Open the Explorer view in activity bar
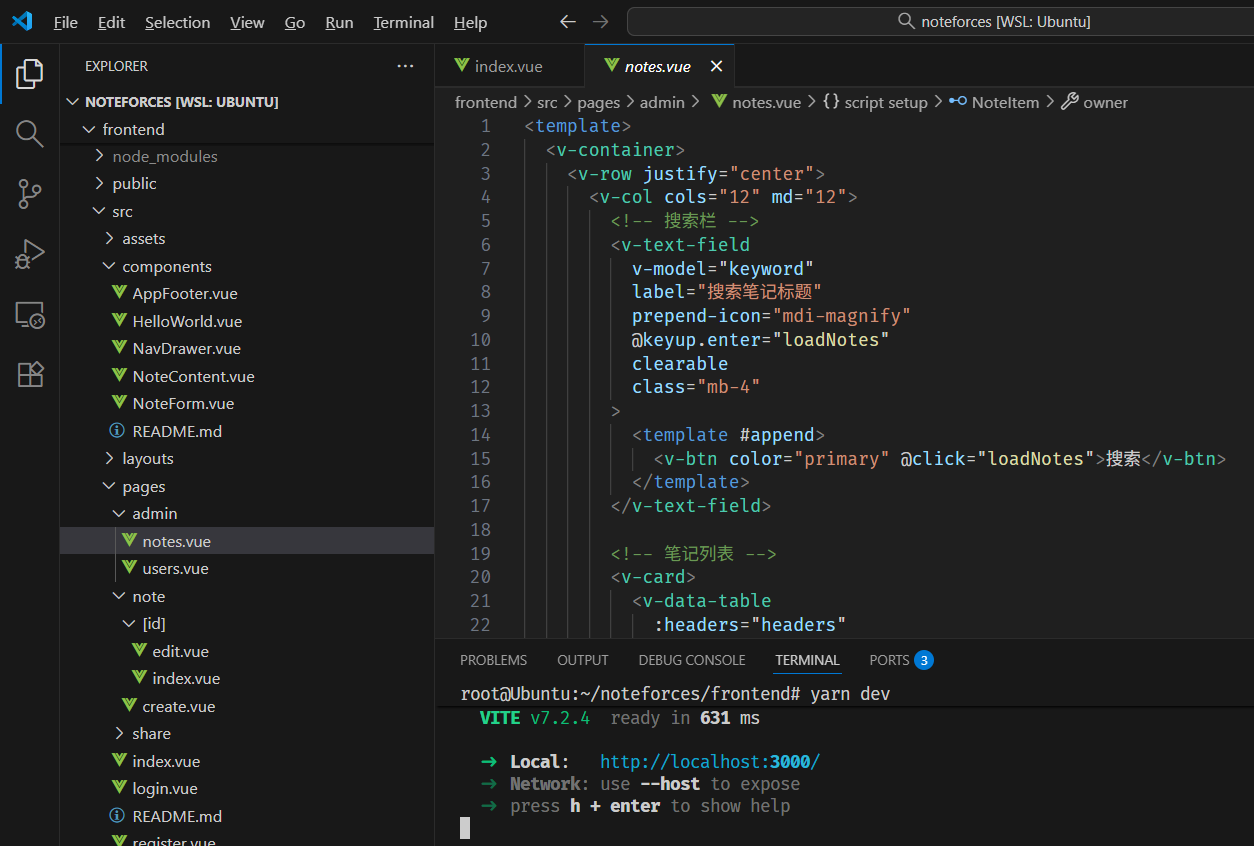 [x=30, y=73]
